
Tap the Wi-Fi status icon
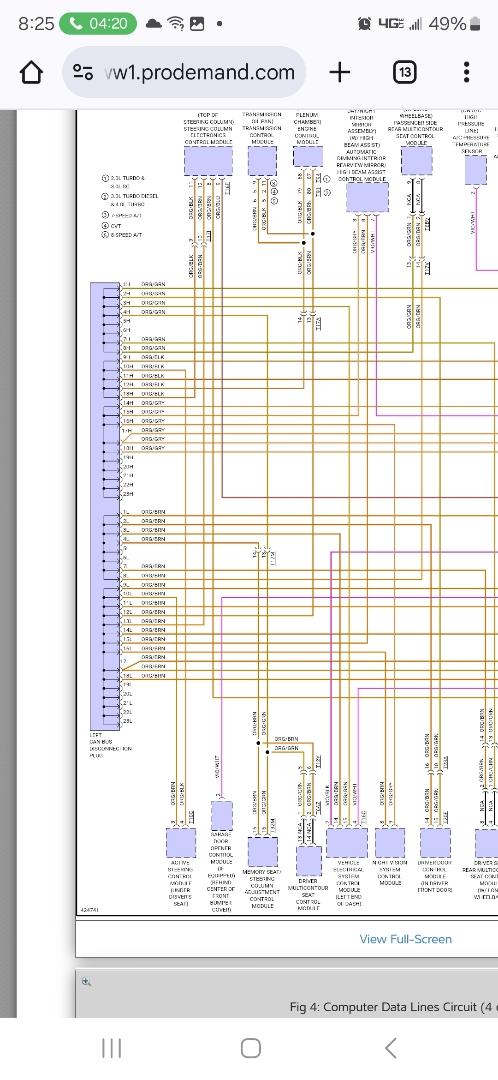tap(176, 24)
